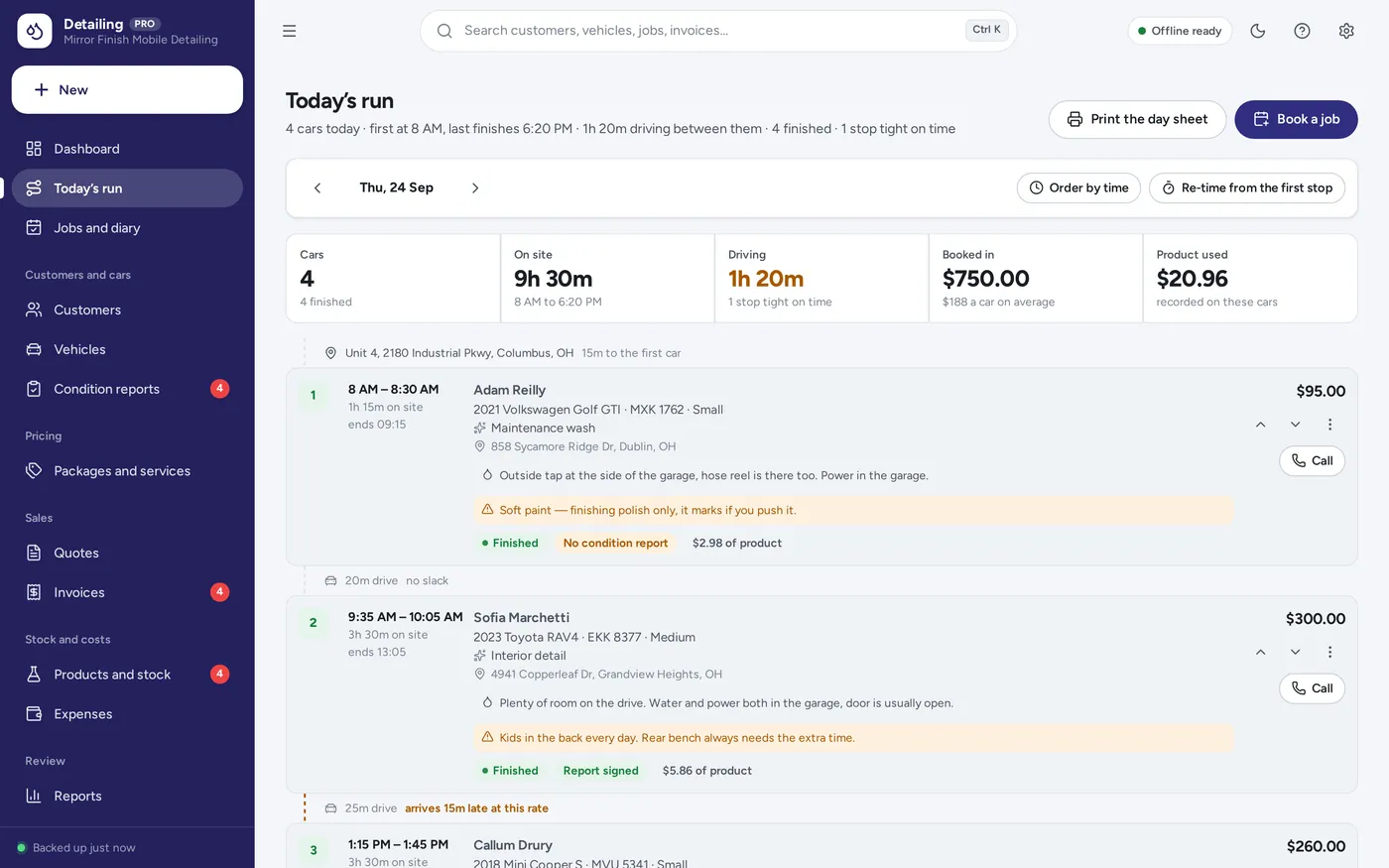Click the Offline ready status badge
Image resolution: width=1389 pixels, height=868 pixels.
coord(1180,31)
